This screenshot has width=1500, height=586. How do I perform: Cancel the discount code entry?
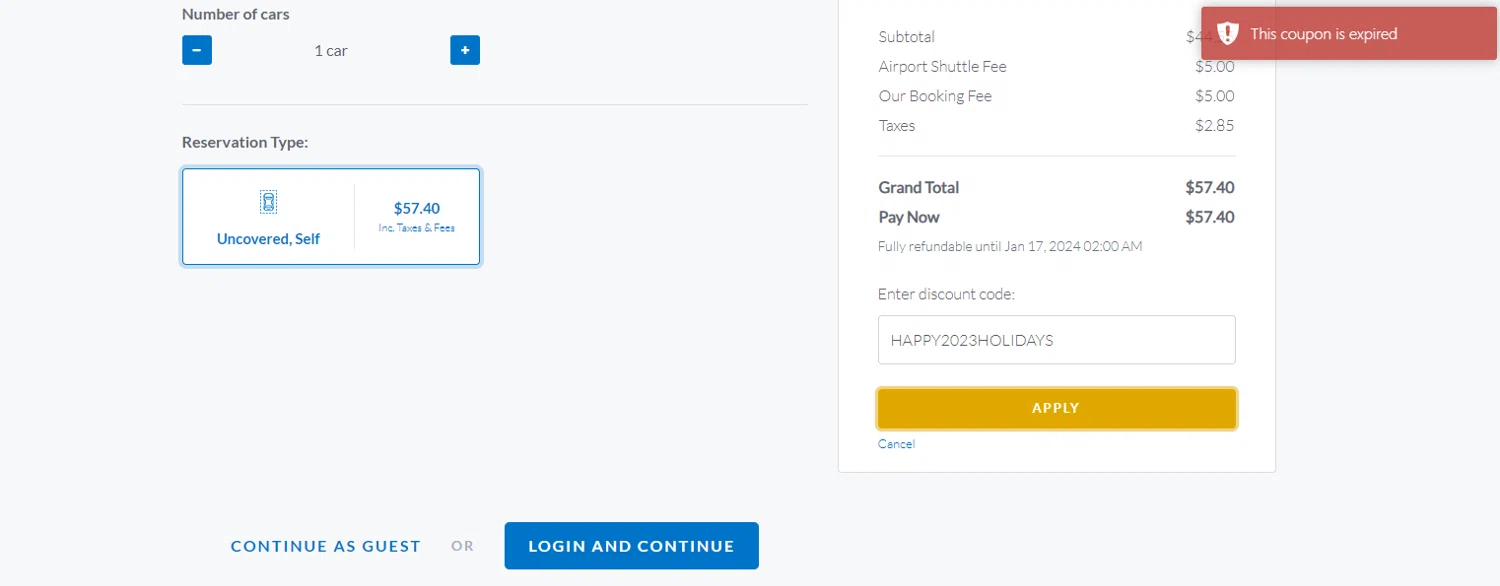896,444
